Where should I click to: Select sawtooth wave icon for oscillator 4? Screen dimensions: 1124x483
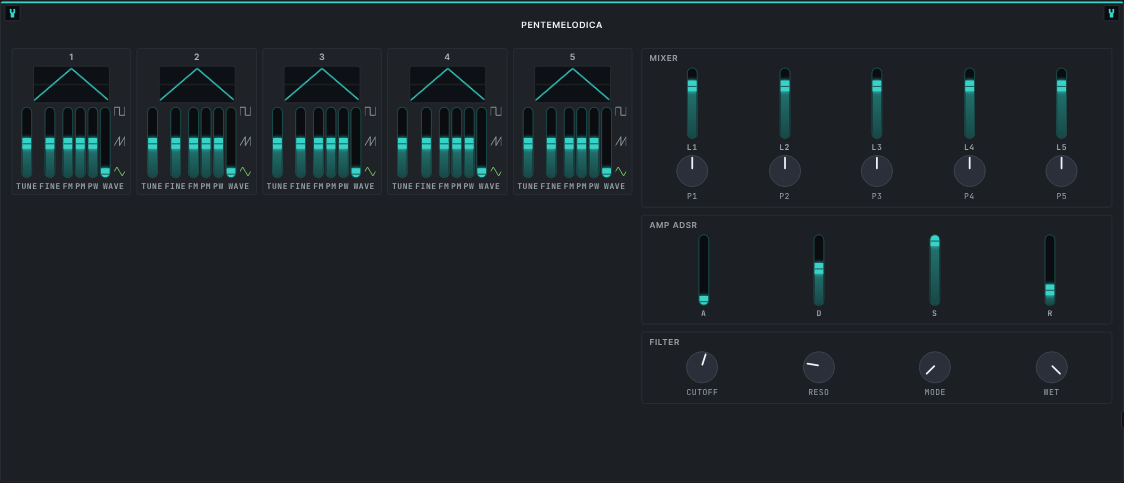tap(495, 141)
